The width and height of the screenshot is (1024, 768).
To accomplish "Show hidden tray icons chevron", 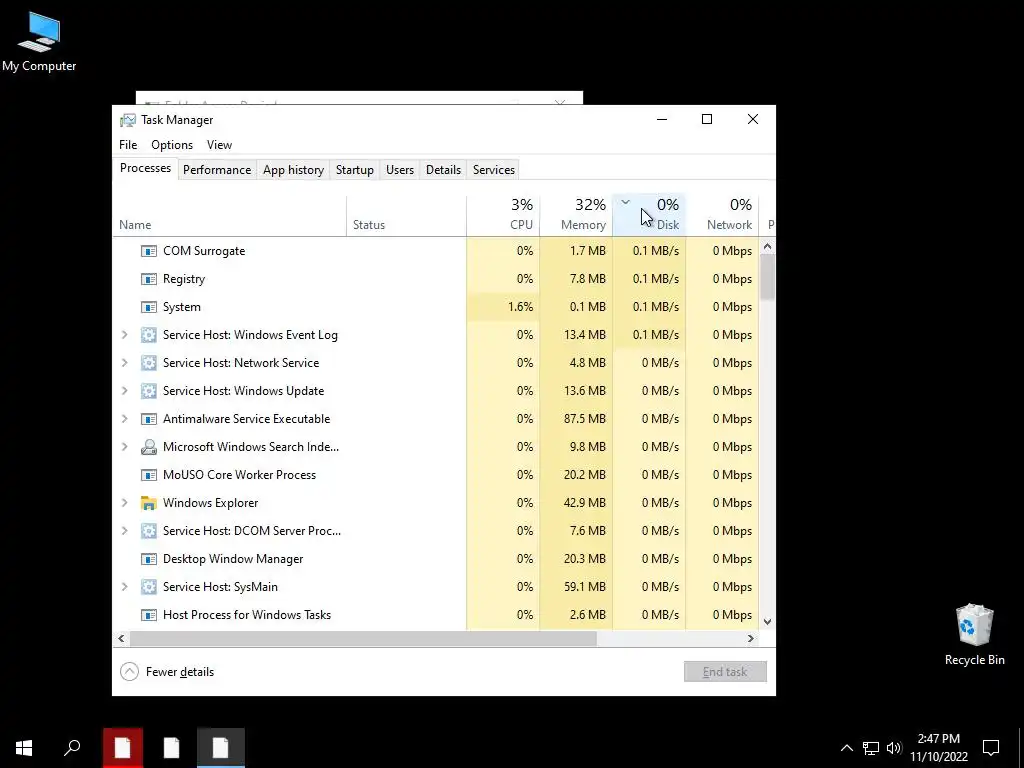I will coord(846,748).
